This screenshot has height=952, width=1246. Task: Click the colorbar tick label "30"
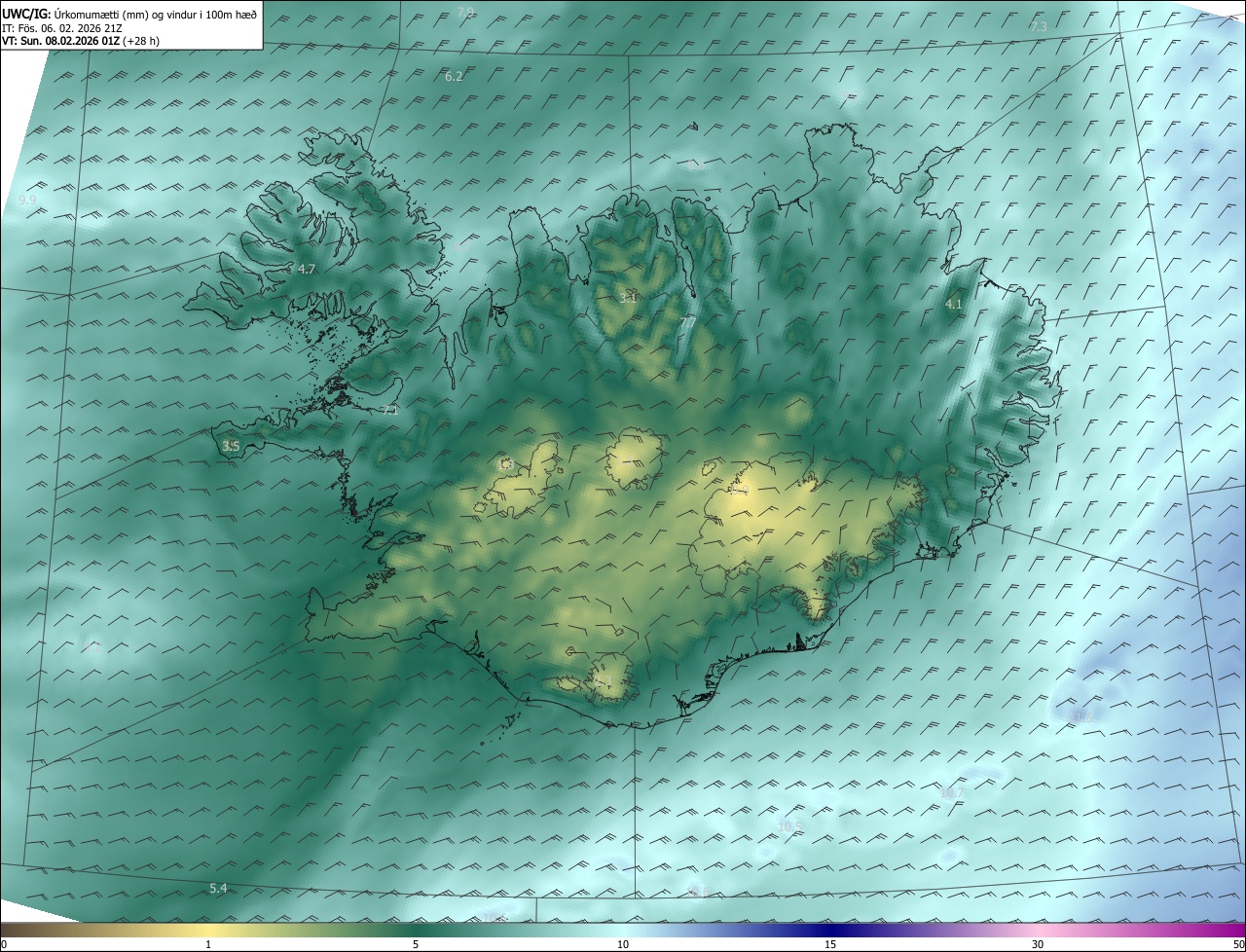pos(1038,944)
